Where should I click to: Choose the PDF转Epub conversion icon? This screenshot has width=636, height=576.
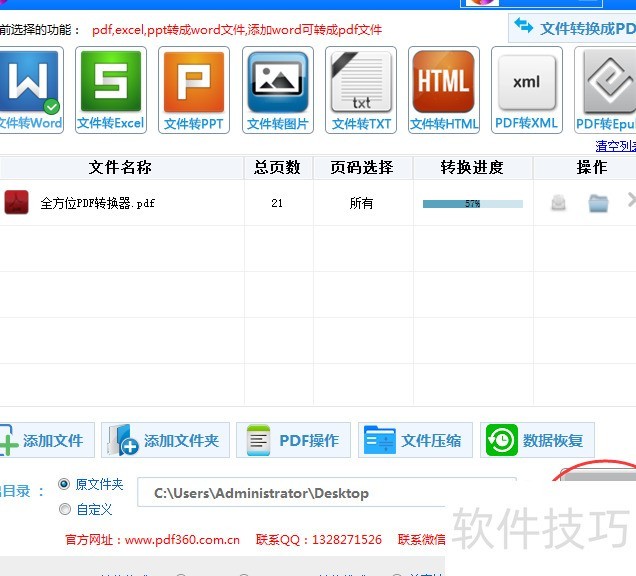pyautogui.click(x=605, y=90)
